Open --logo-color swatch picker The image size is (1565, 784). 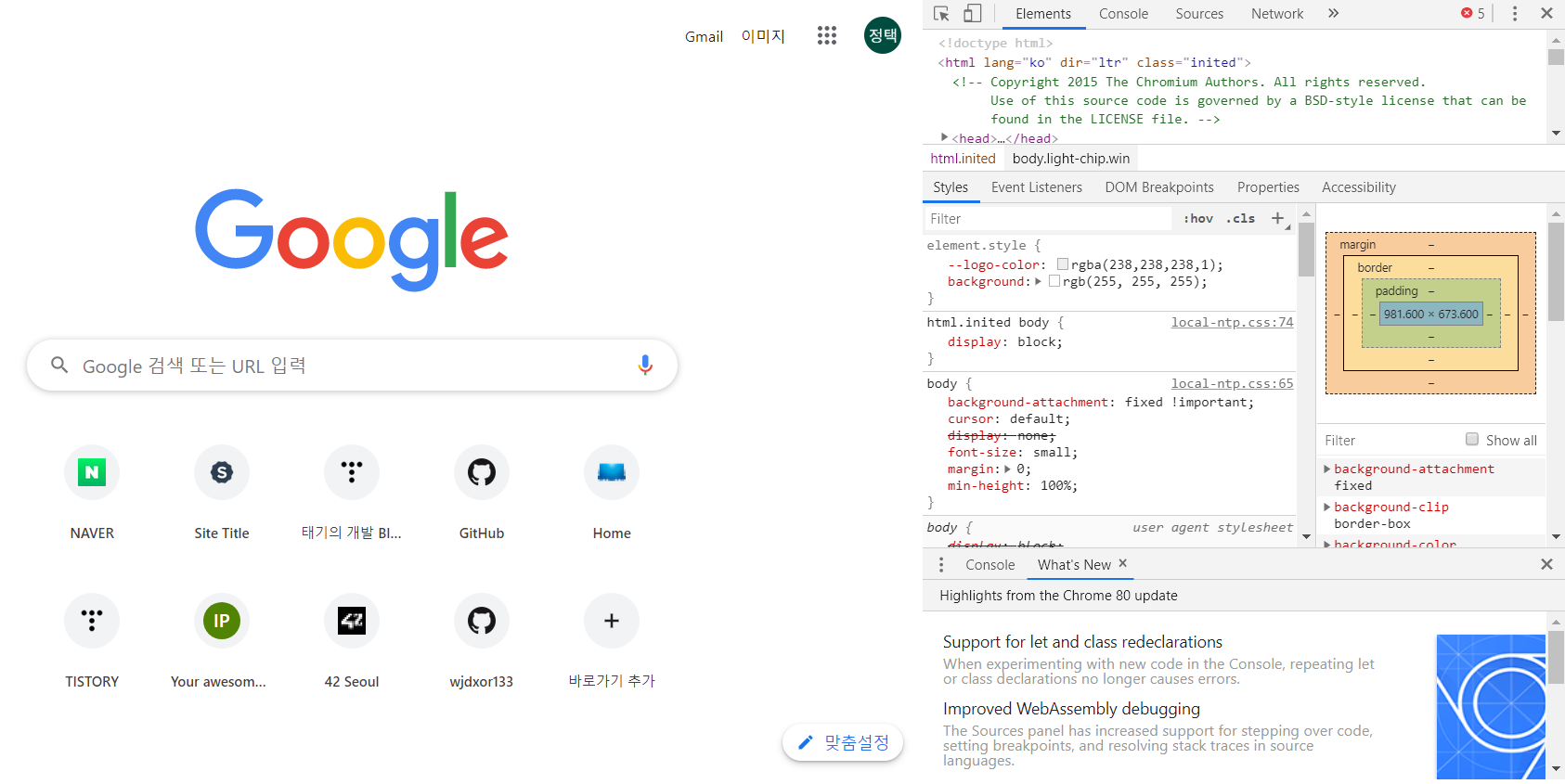1063,264
